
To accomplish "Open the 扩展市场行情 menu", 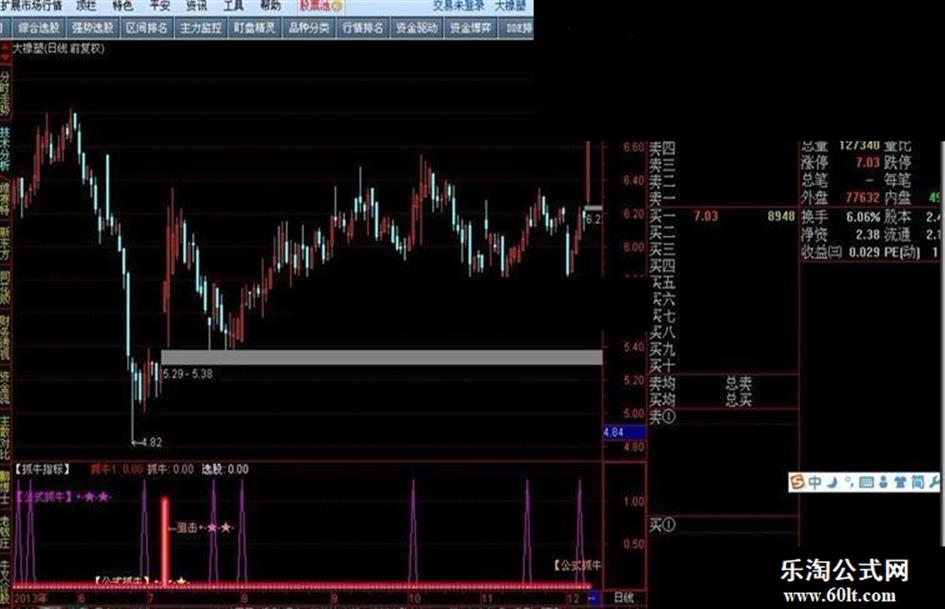I will pyautogui.click(x=32, y=6).
